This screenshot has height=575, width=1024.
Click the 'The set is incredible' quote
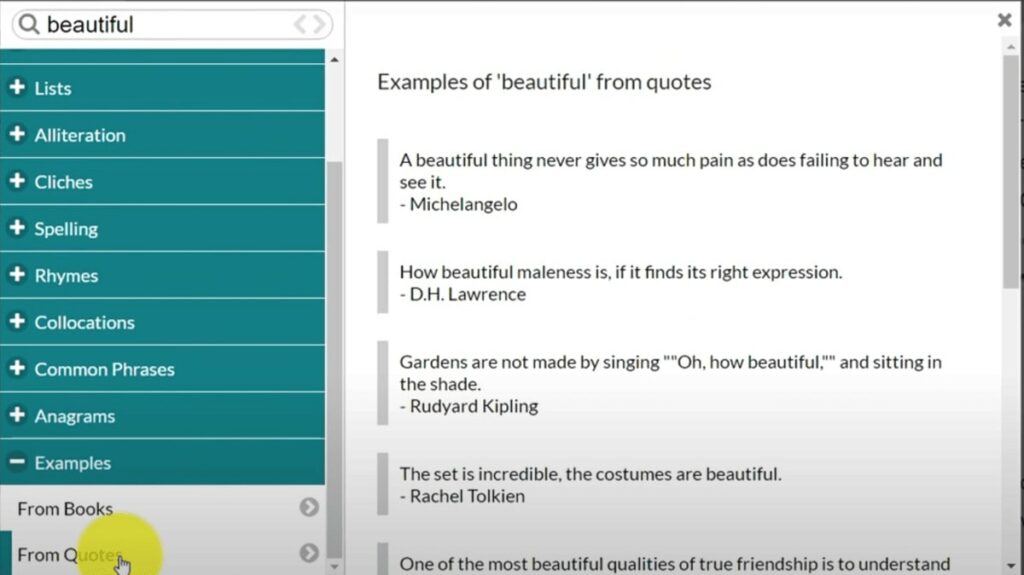coord(590,474)
